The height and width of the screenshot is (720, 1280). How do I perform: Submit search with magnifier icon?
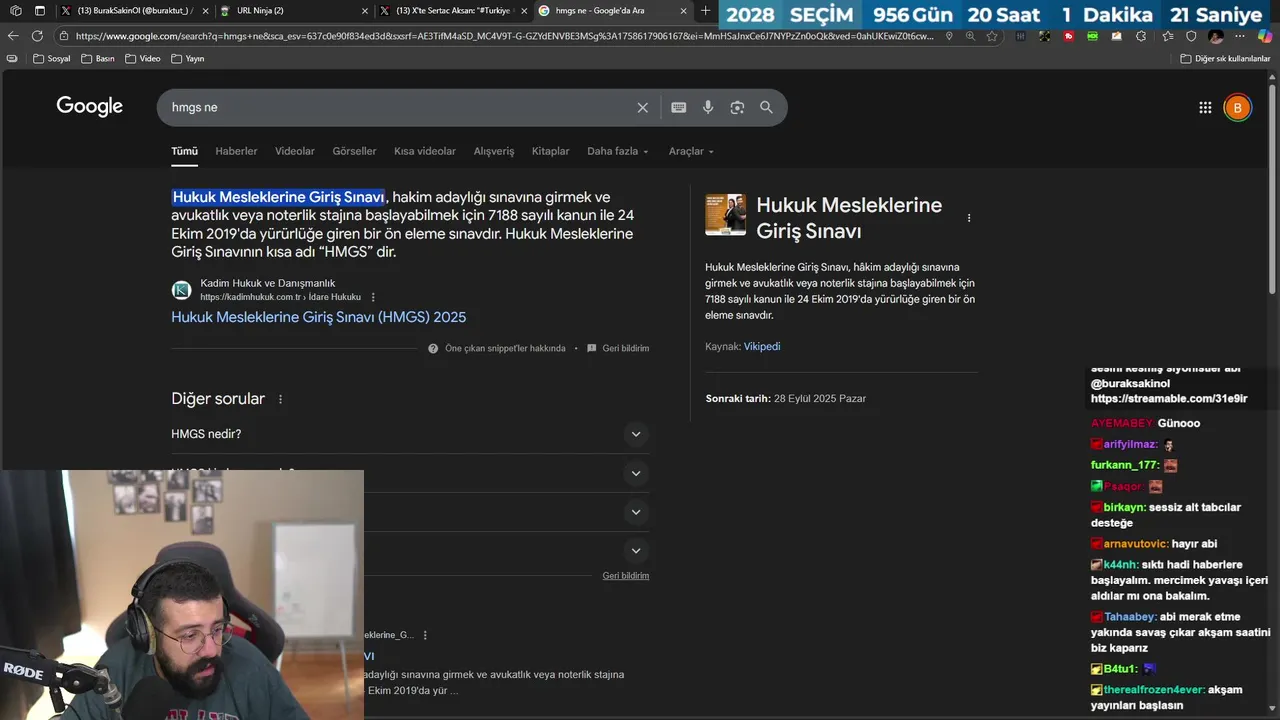coord(766,108)
